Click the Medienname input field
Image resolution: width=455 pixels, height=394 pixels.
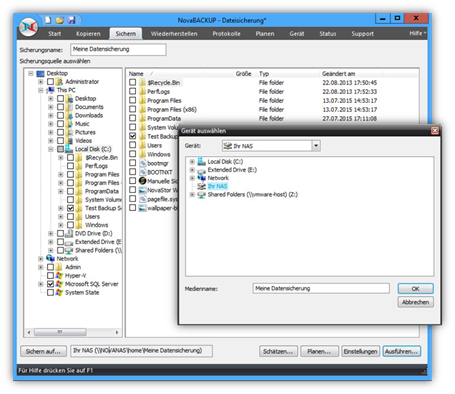[321, 288]
